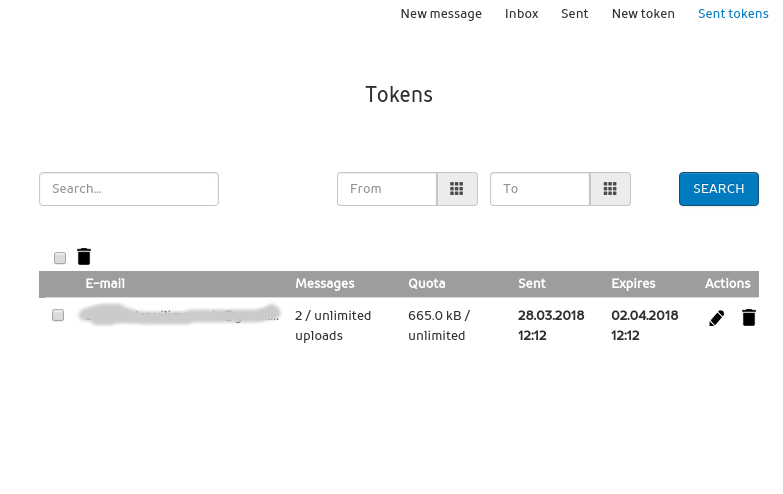The width and height of the screenshot is (783, 494).
Task: Select the Sent tokens menu item
Action: [733, 14]
